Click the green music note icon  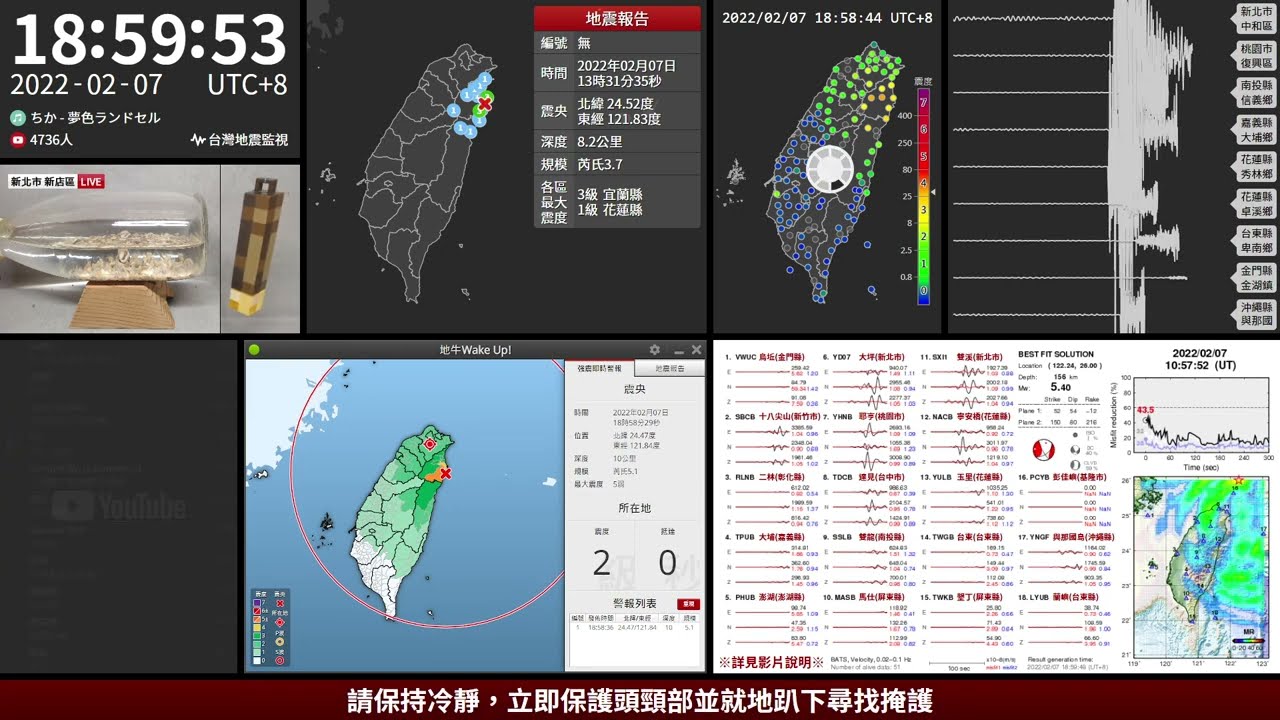[x=17, y=118]
